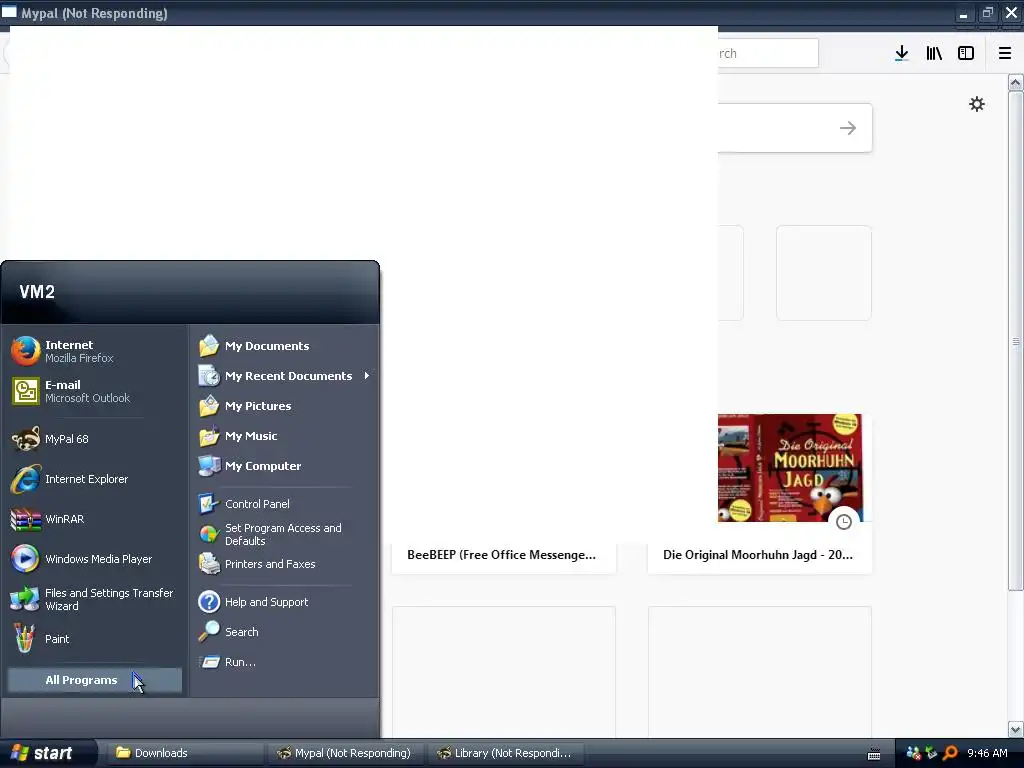Open My Computer
1024x768 pixels.
coord(284,466)
